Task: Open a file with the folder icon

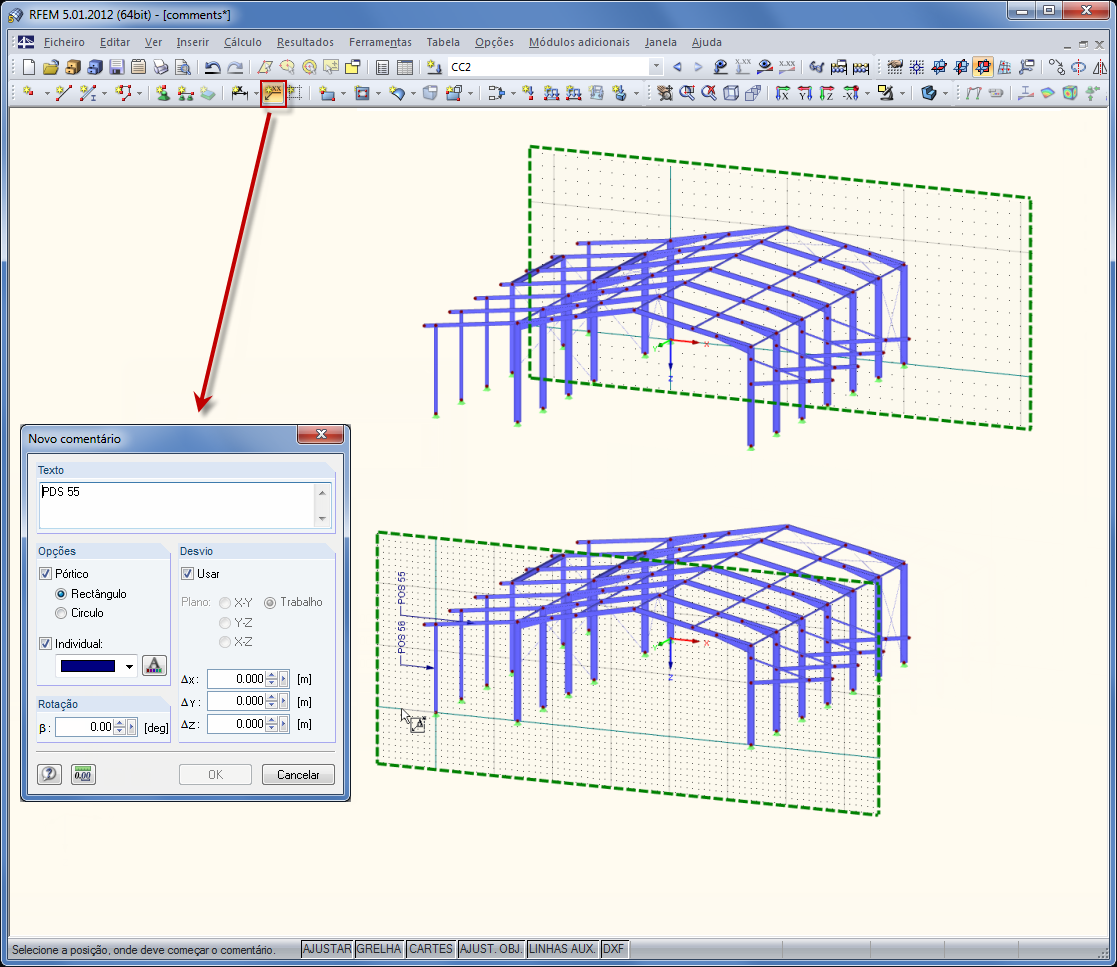Action: 51,67
